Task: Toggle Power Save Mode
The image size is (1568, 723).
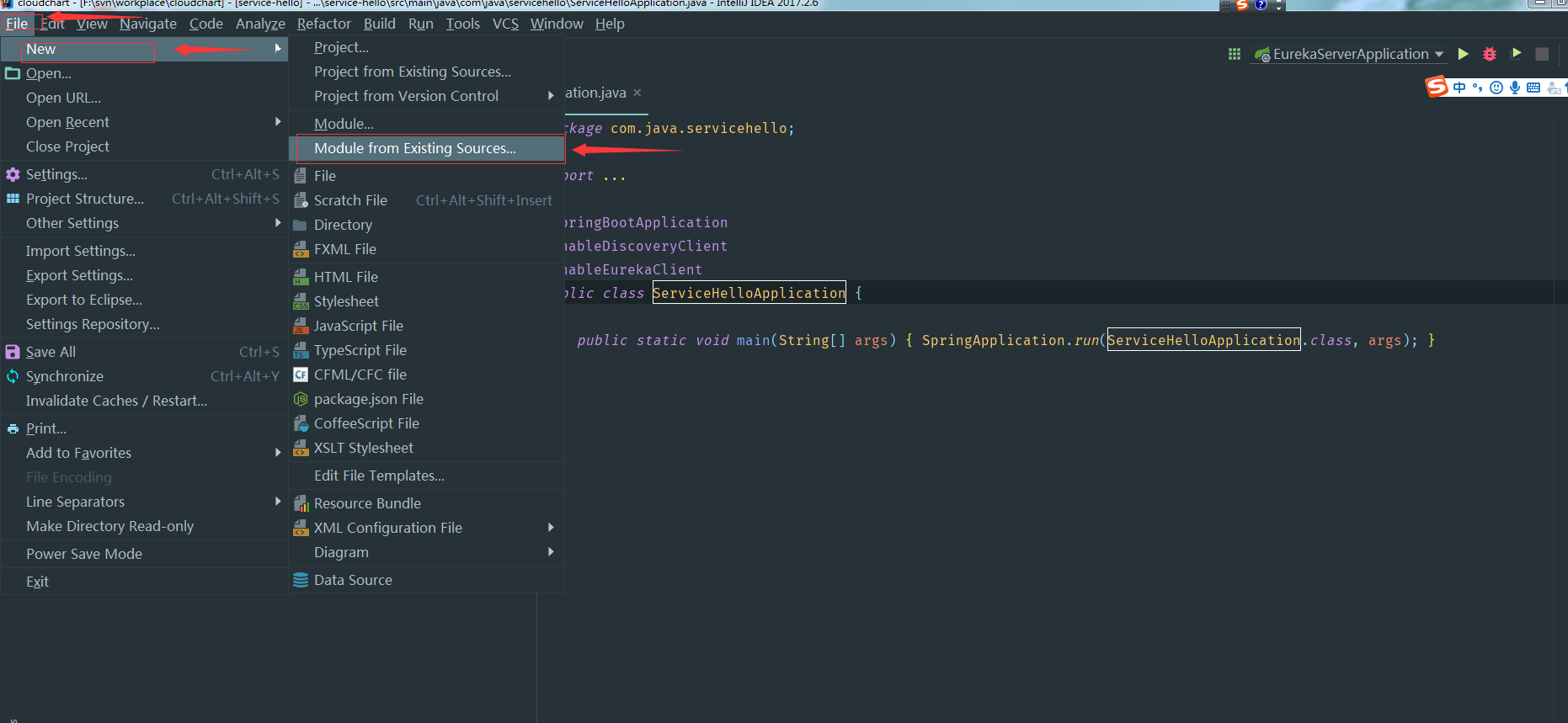Action: [x=144, y=554]
